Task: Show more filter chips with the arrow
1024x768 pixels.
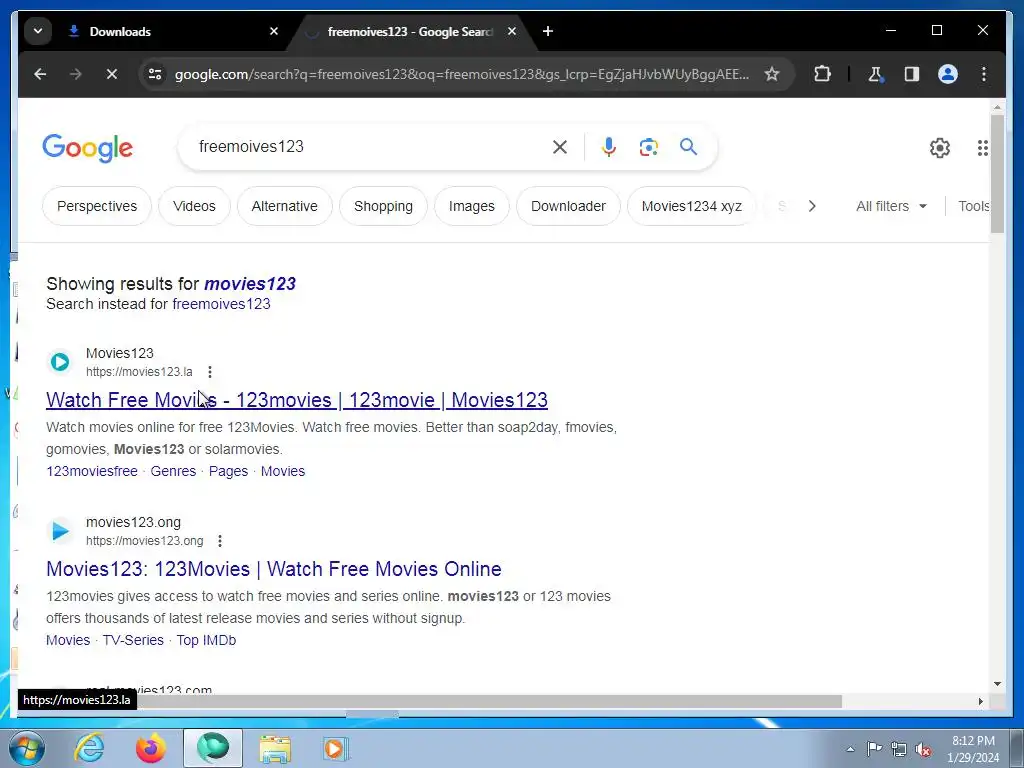Action: pos(812,206)
